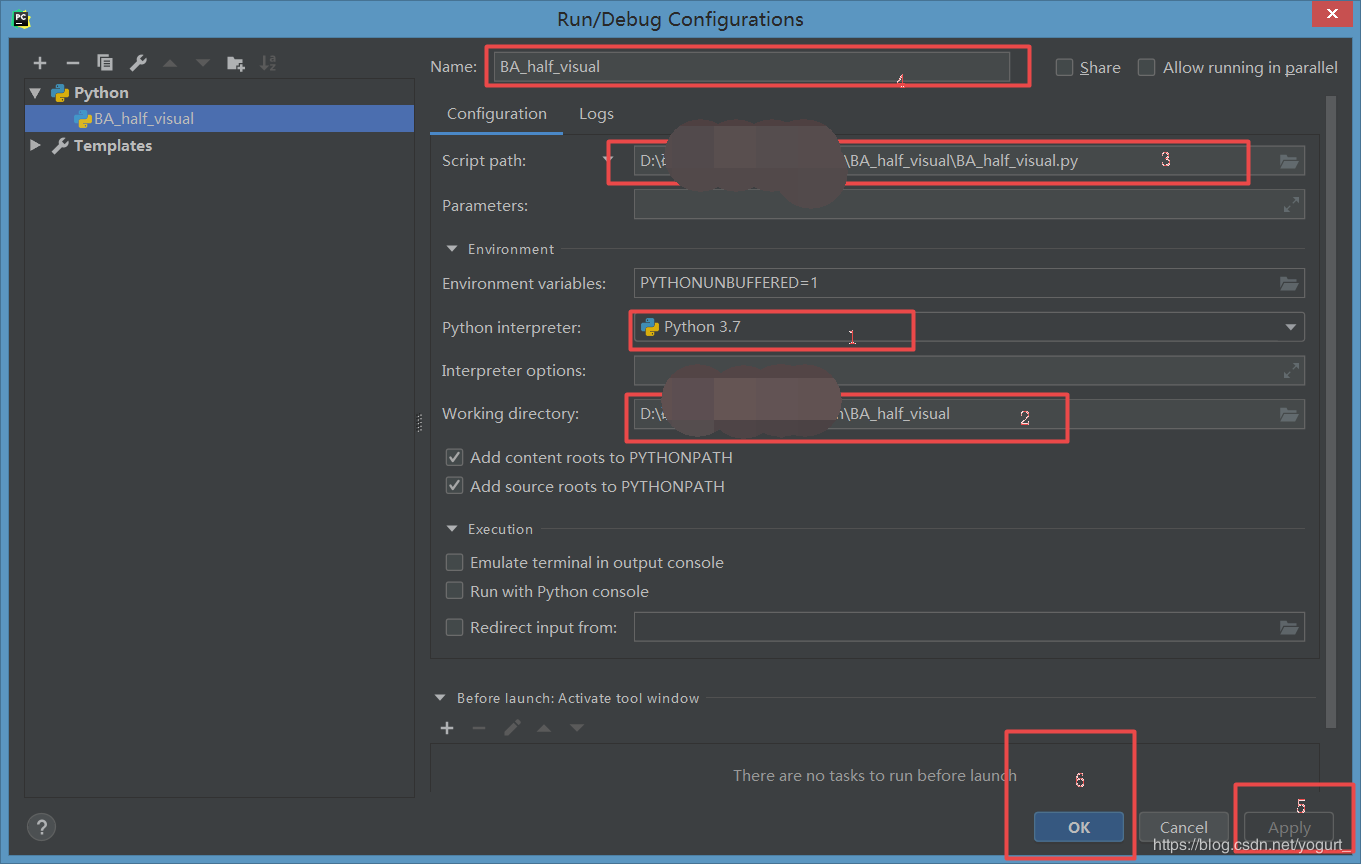Uncheck Add source roots to PYTHONPATH
The height and width of the screenshot is (864, 1361).
pyautogui.click(x=454, y=486)
